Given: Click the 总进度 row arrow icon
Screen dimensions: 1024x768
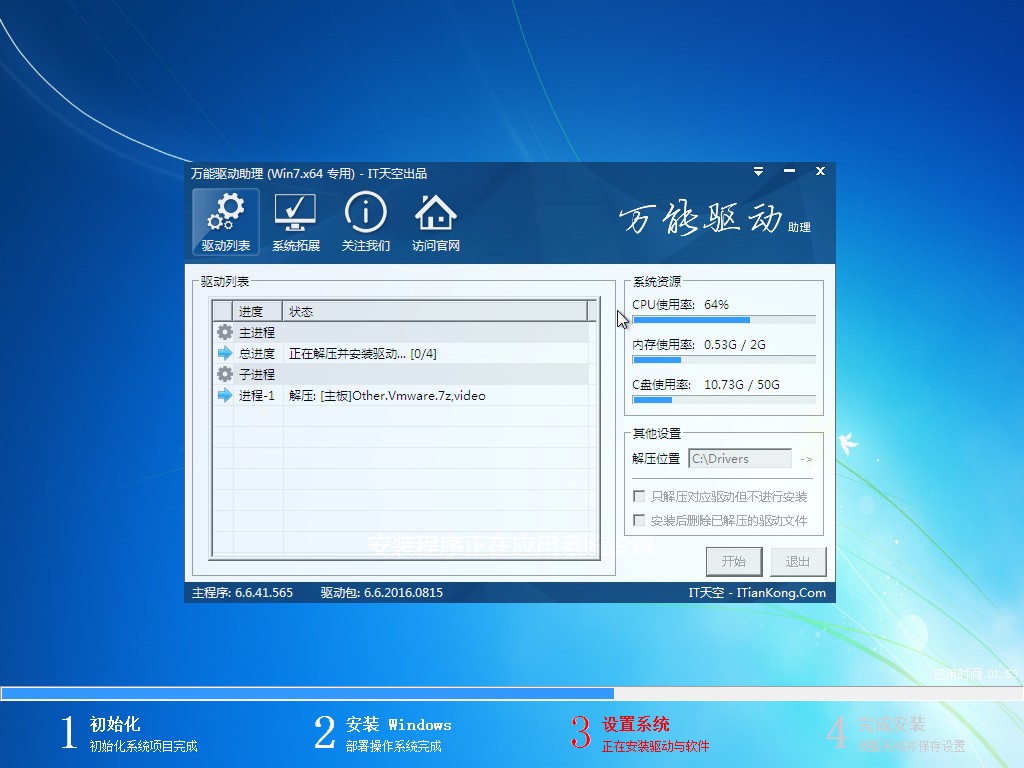Looking at the screenshot, I should [x=225, y=353].
